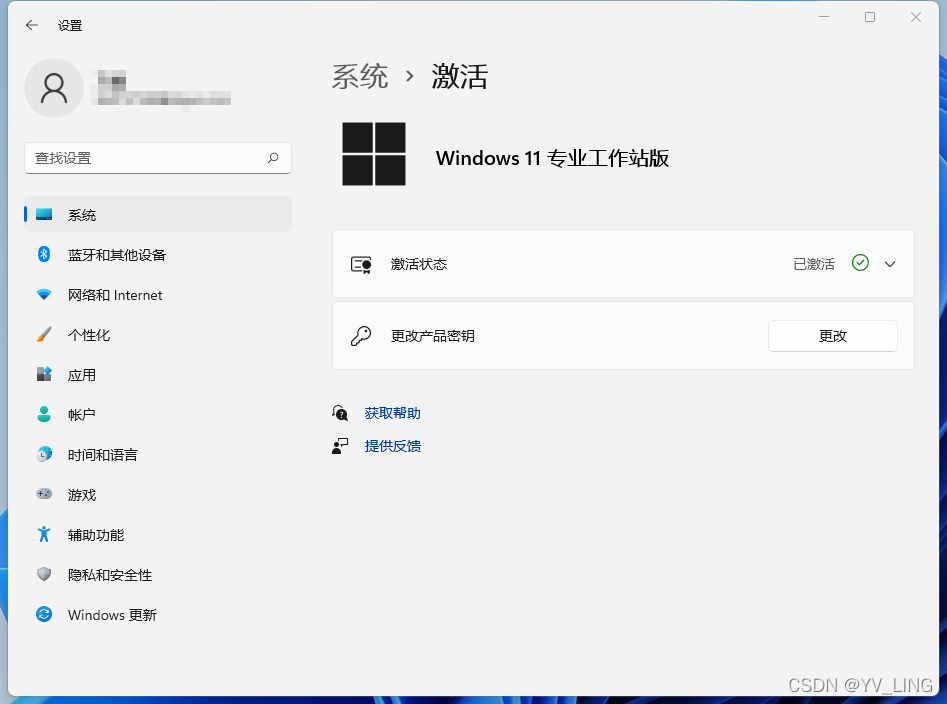Click the key icon beside 更改产品密钥
The width and height of the screenshot is (947, 704).
361,336
